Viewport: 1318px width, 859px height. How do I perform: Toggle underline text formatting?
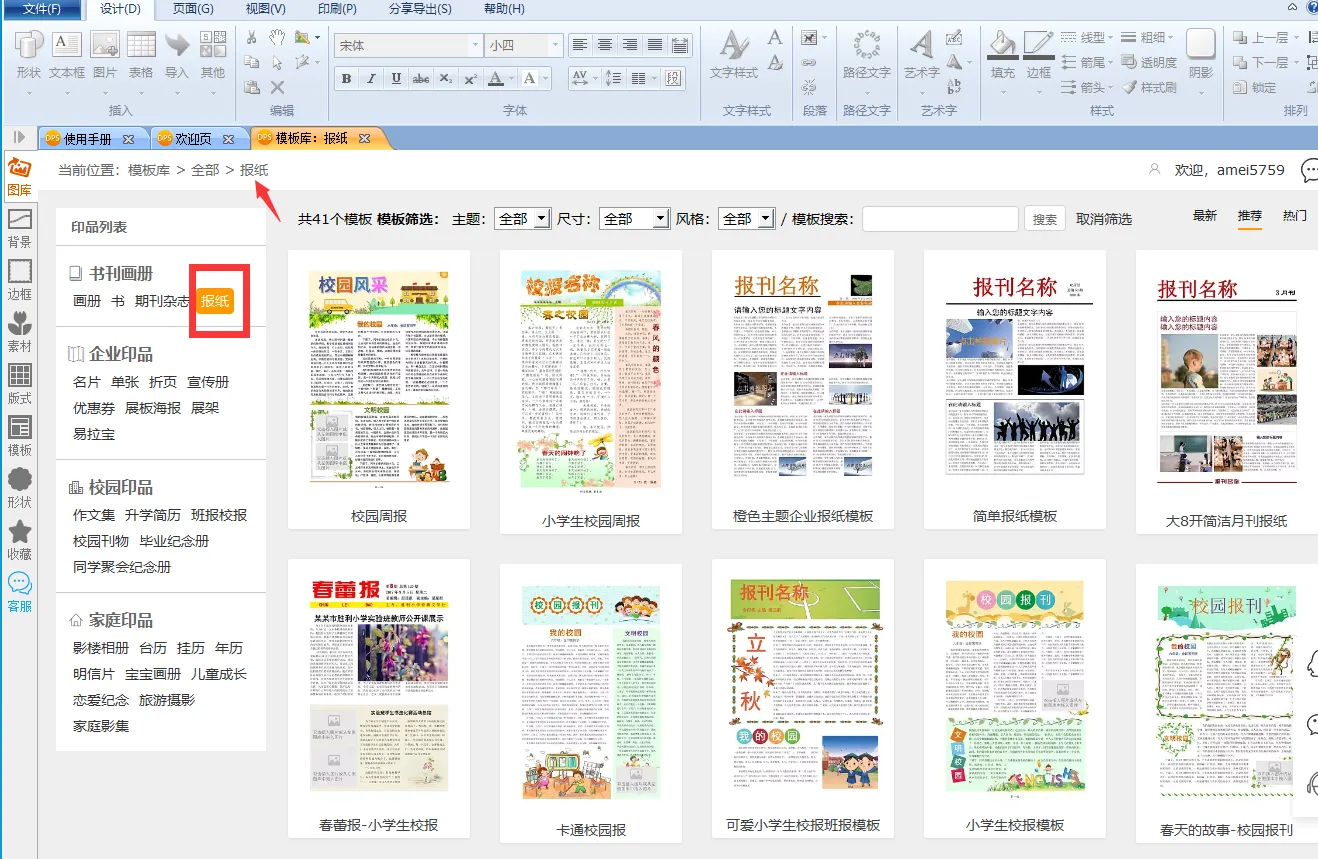396,79
